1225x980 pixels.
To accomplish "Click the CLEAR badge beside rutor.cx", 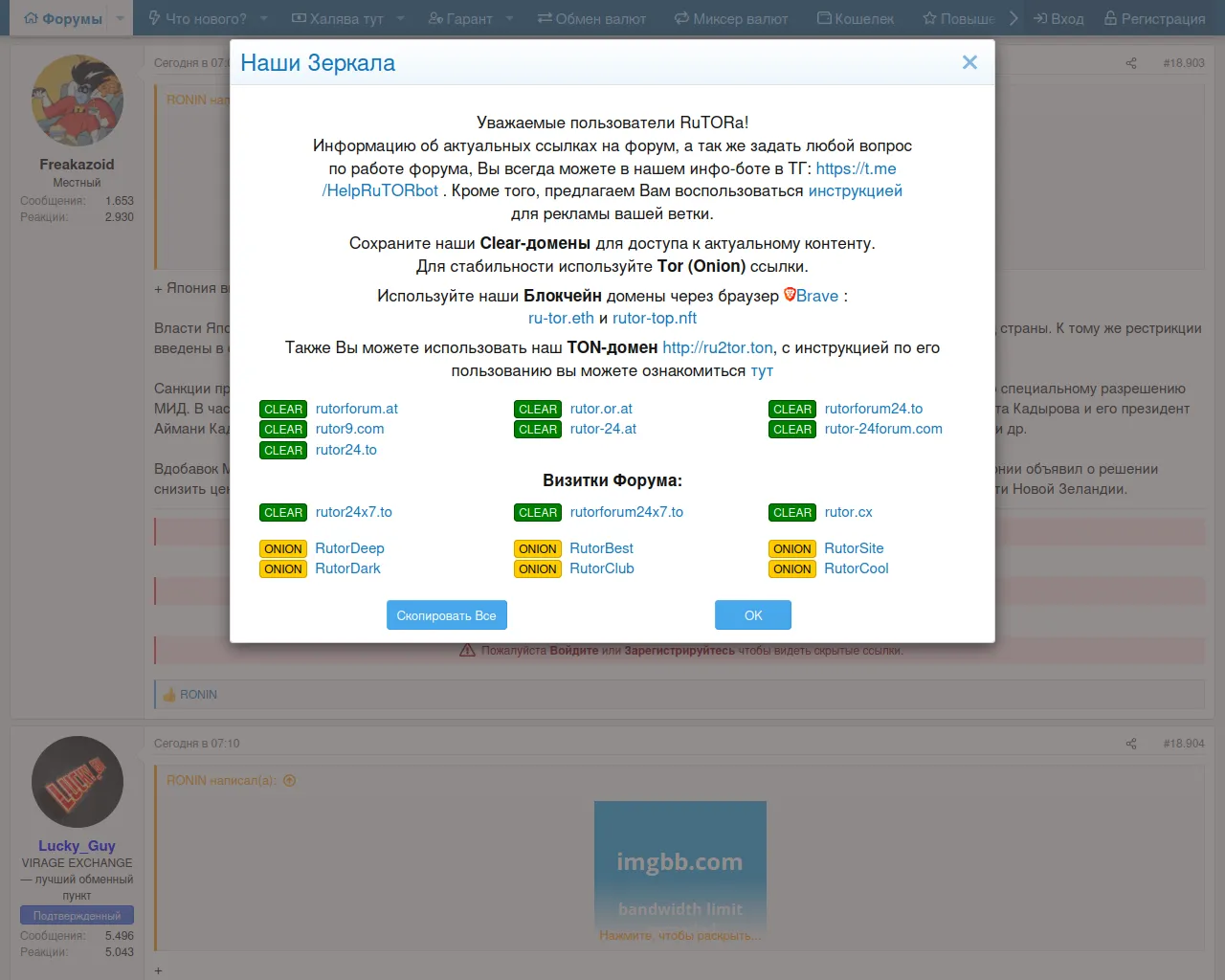I will tap(792, 512).
